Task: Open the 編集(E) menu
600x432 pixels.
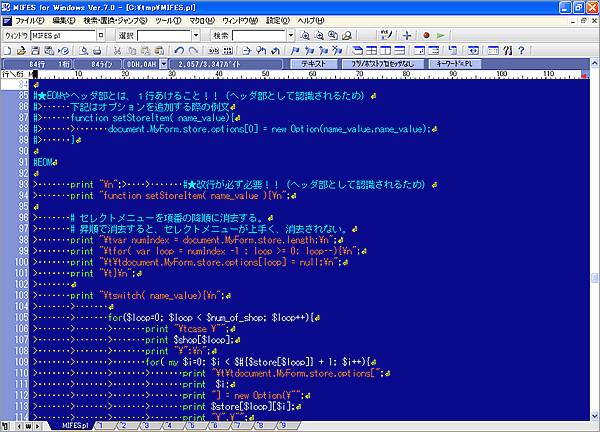Action: [x=64, y=21]
